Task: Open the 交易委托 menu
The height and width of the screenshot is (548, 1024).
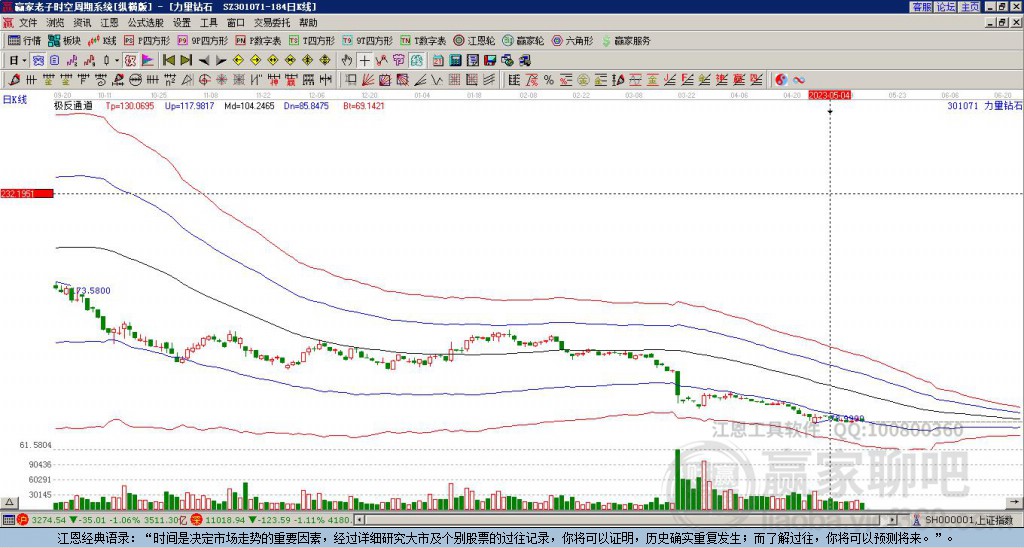Action: [272, 23]
